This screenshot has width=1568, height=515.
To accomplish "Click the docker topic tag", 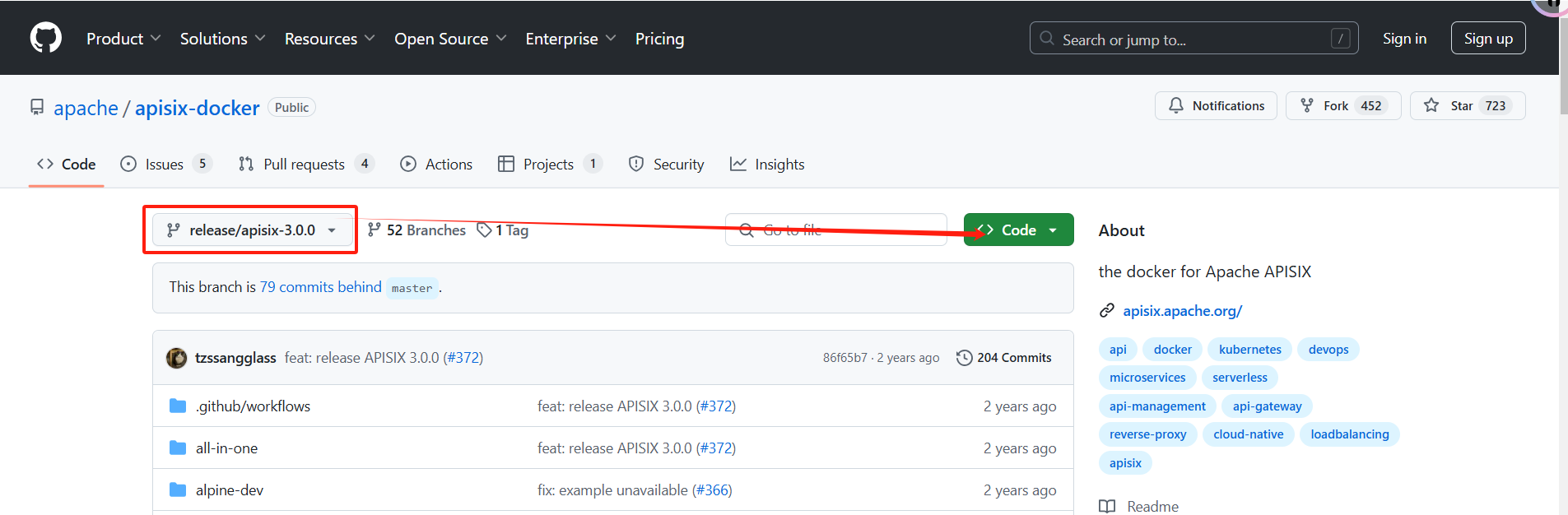I will coord(1173,350).
